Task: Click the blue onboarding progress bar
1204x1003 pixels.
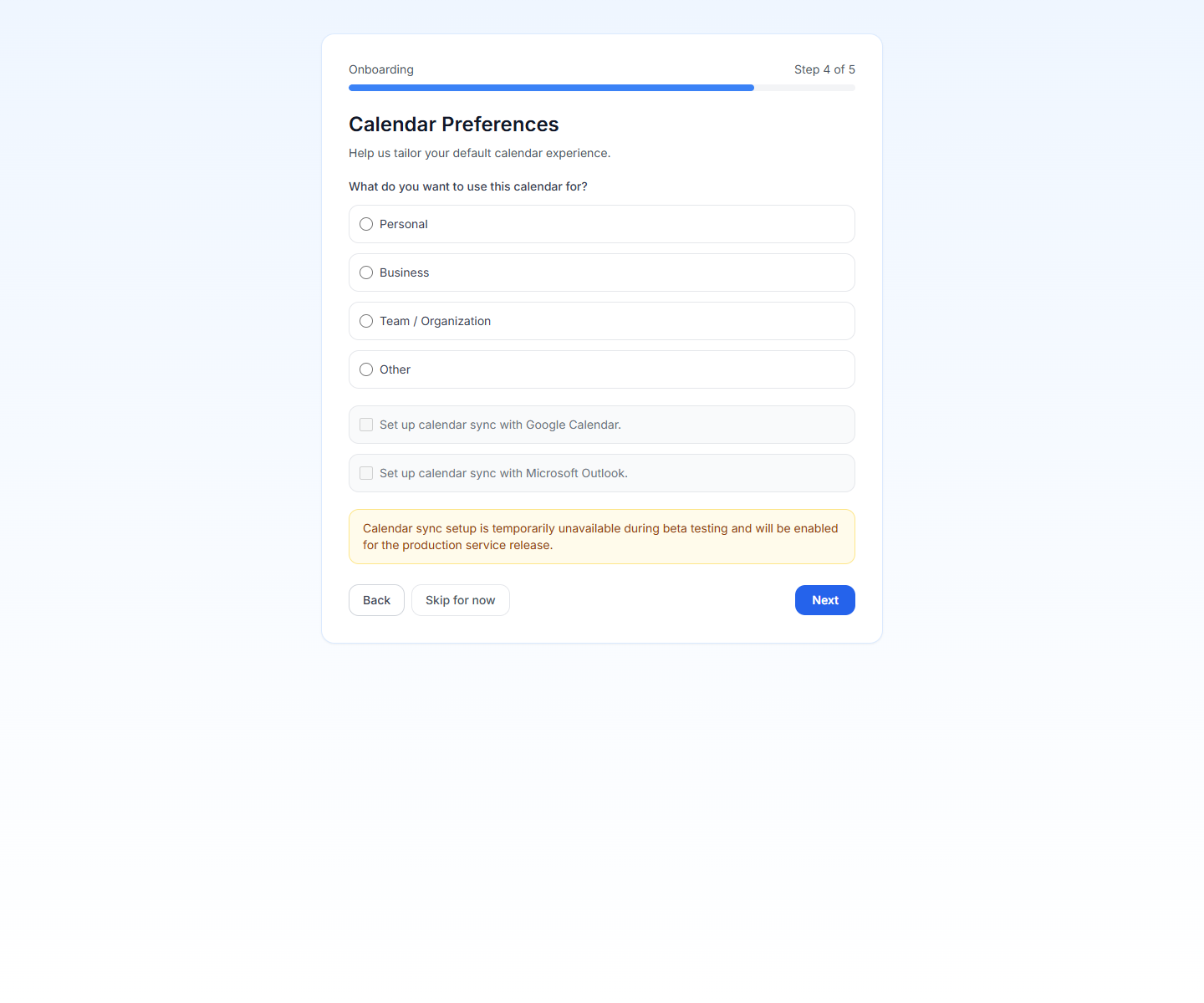Action: pos(551,88)
